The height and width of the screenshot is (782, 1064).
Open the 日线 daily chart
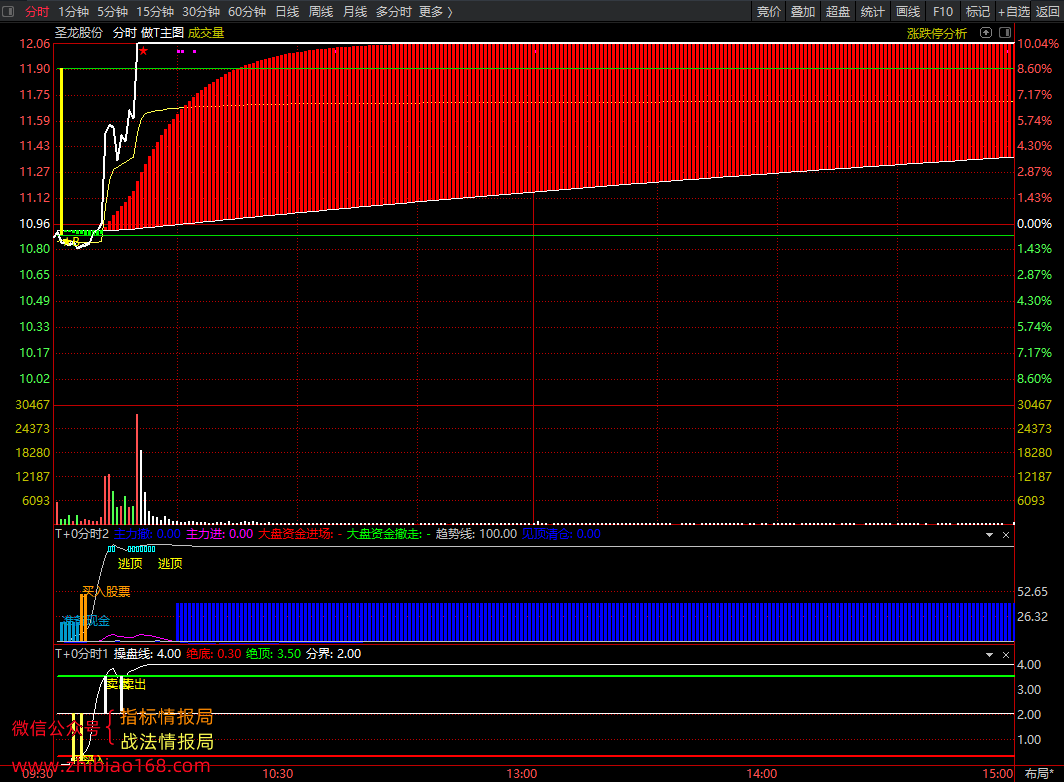[287, 12]
